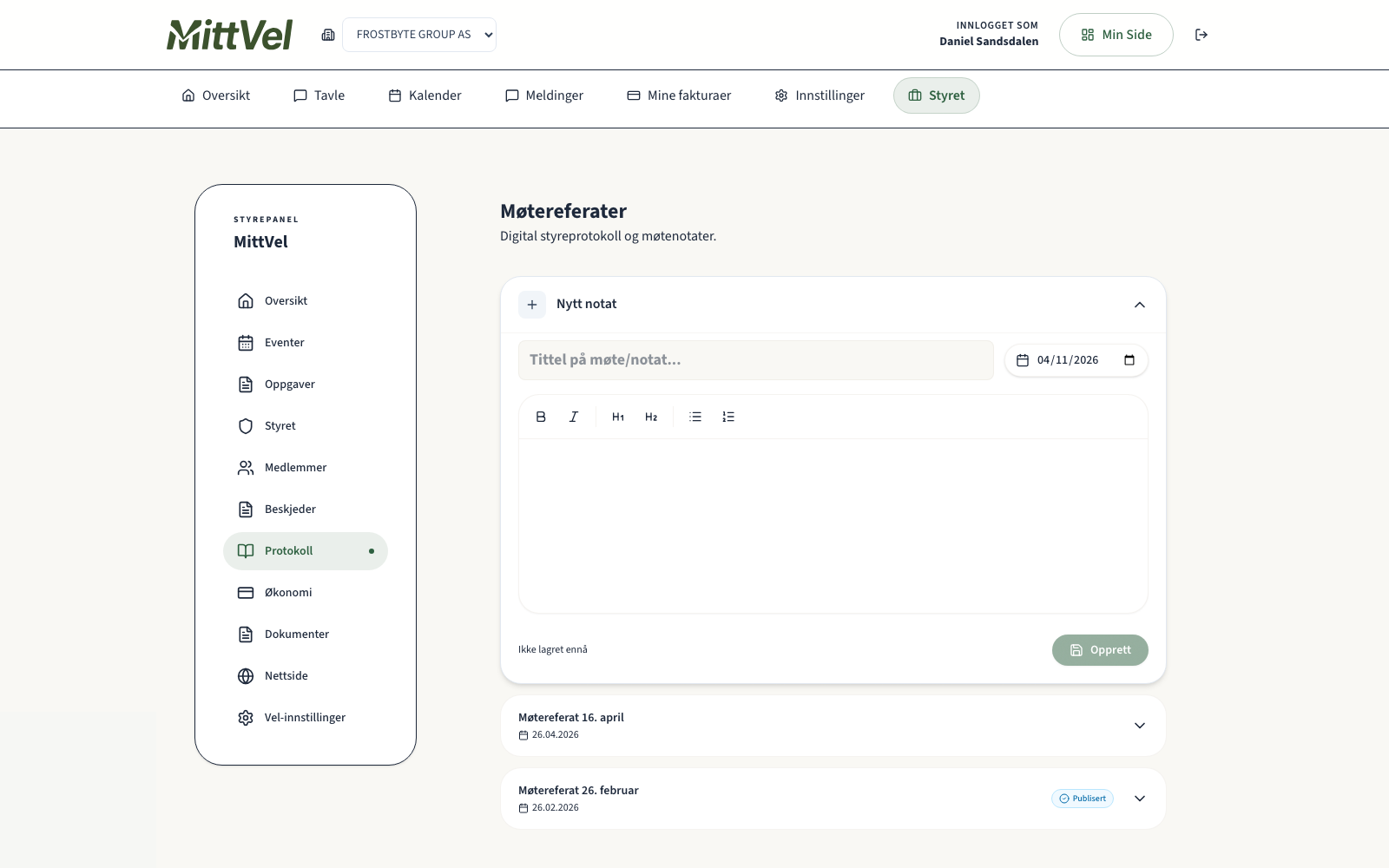Viewport: 1389px width, 868px height.
Task: Open the Kalender tab
Action: point(425,95)
